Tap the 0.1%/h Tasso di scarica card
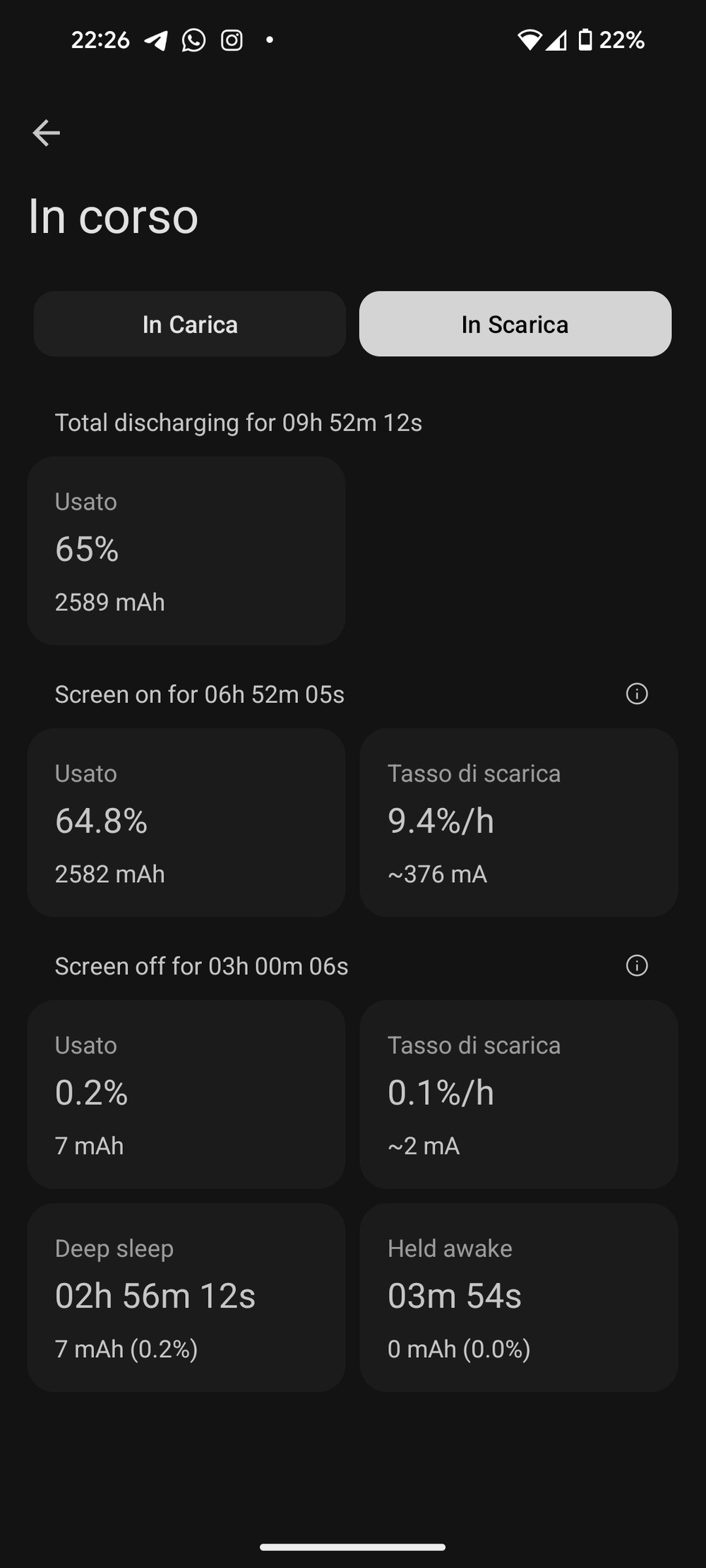The width and height of the screenshot is (706, 1568). click(519, 1094)
